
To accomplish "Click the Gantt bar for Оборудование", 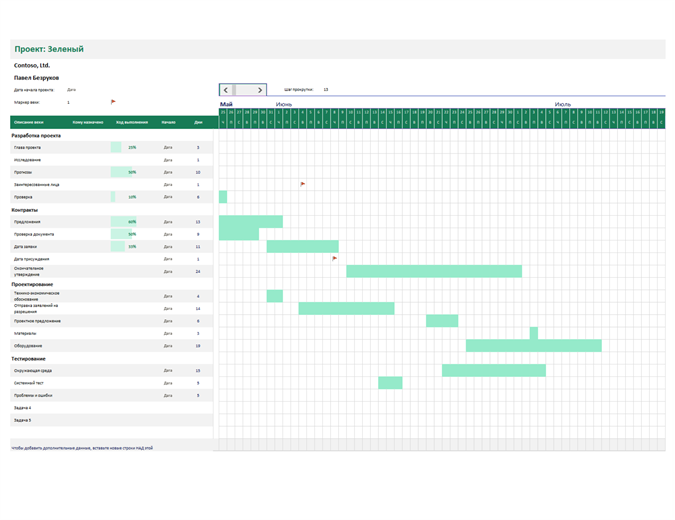I will (x=534, y=346).
